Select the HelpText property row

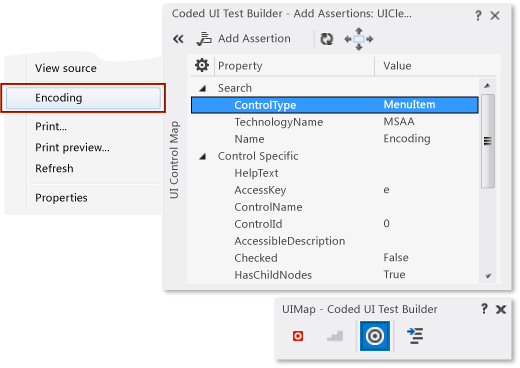[335, 173]
